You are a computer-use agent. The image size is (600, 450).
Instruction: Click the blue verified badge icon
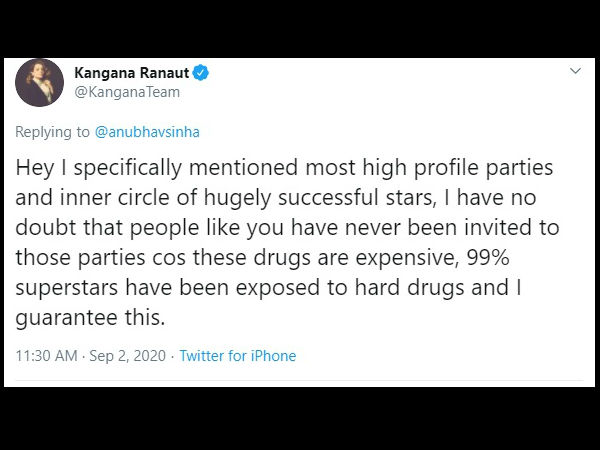201,73
